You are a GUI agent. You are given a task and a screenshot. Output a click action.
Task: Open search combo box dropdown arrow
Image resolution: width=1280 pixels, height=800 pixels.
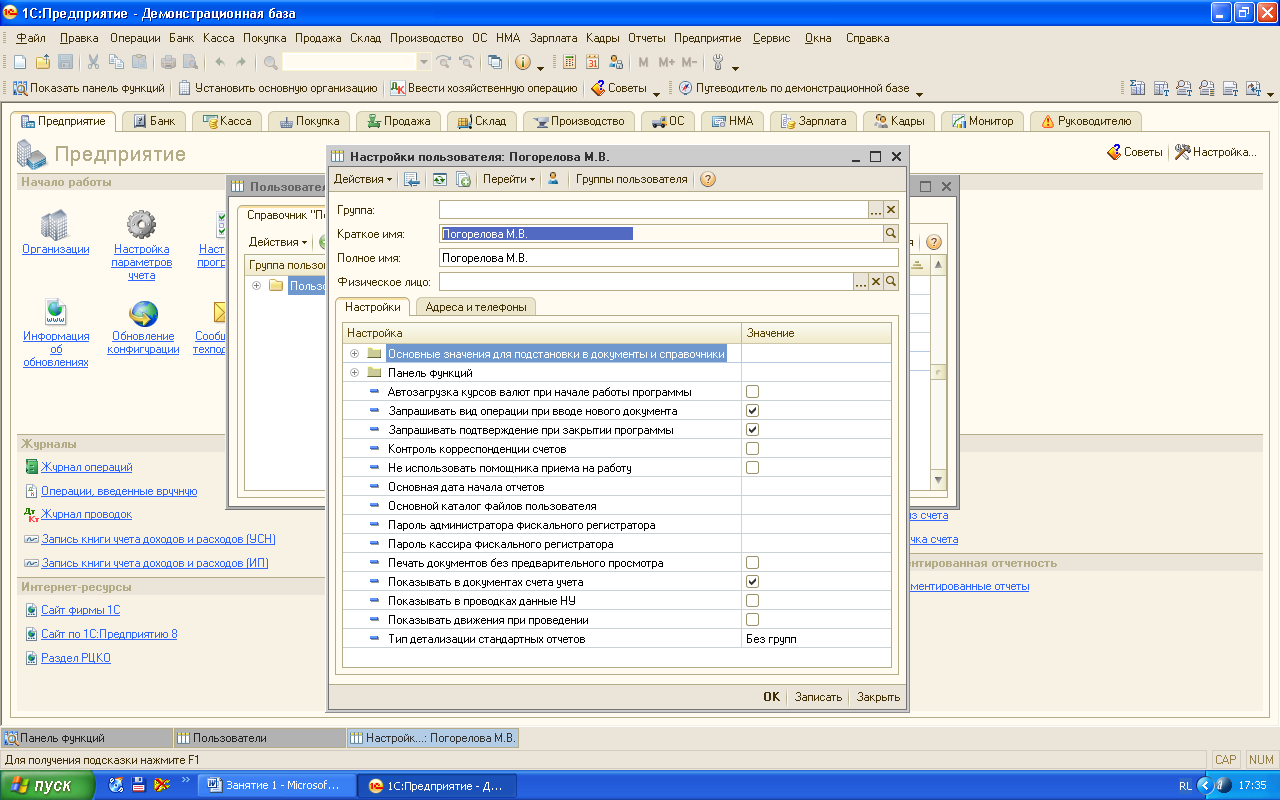423,62
